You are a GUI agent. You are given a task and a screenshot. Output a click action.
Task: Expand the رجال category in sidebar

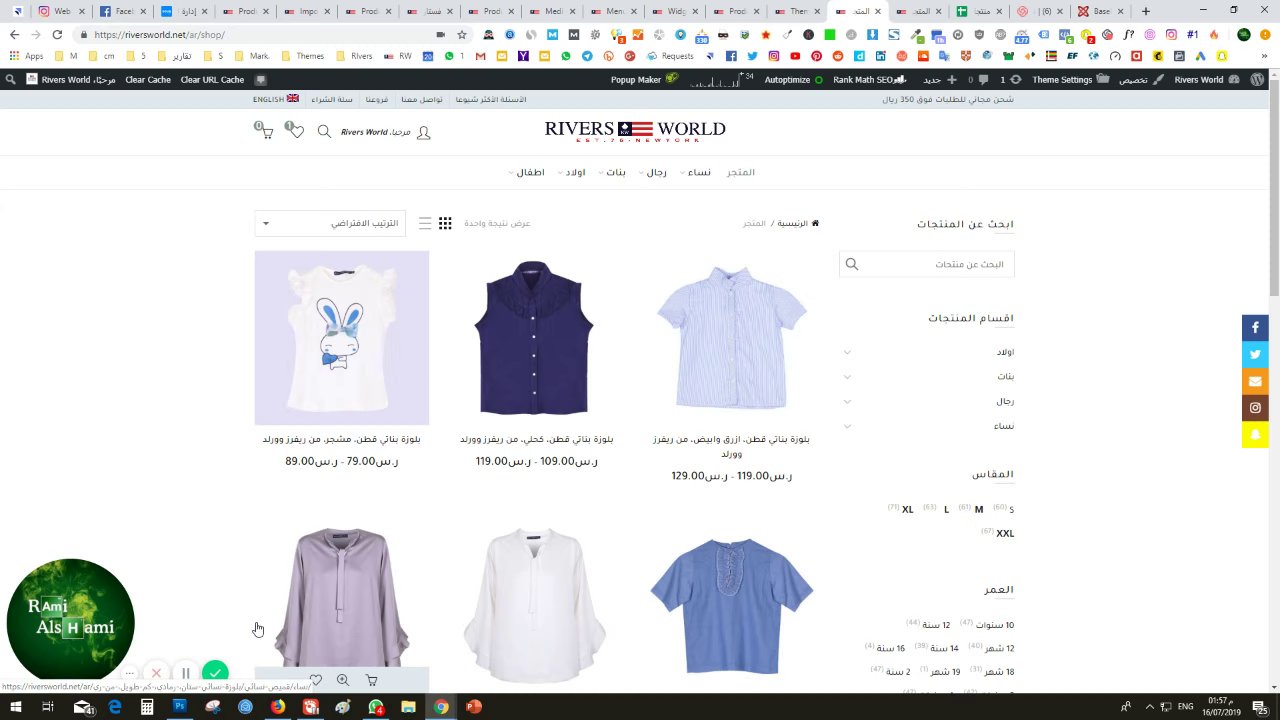point(847,402)
